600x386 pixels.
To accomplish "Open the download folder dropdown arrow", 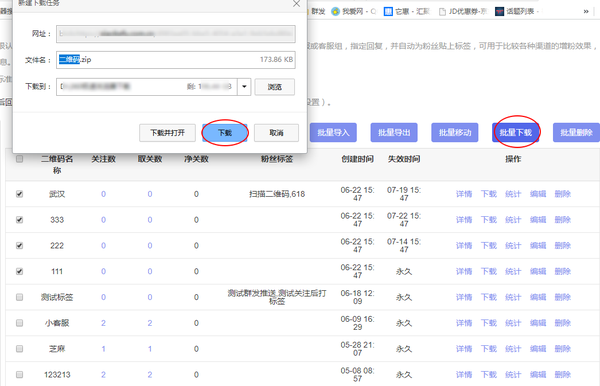I will [x=244, y=87].
